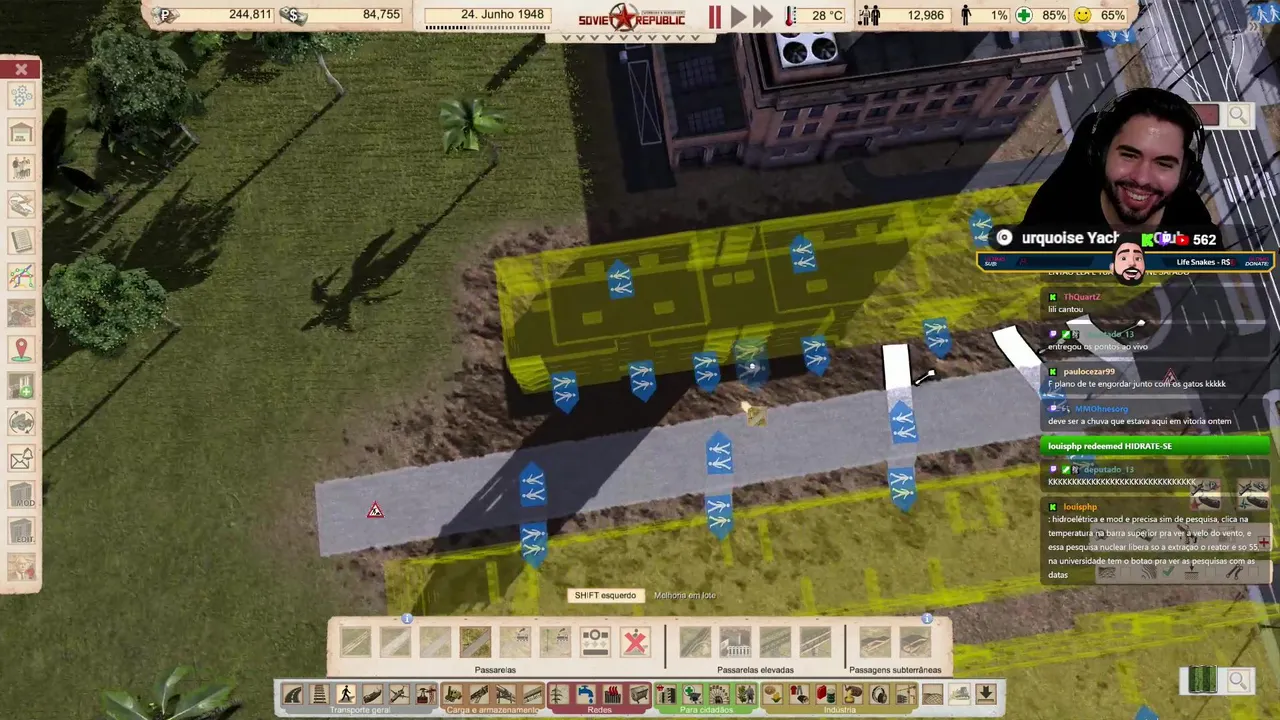
Task: Choose the first footpath type in Passarelas
Action: (x=355, y=642)
